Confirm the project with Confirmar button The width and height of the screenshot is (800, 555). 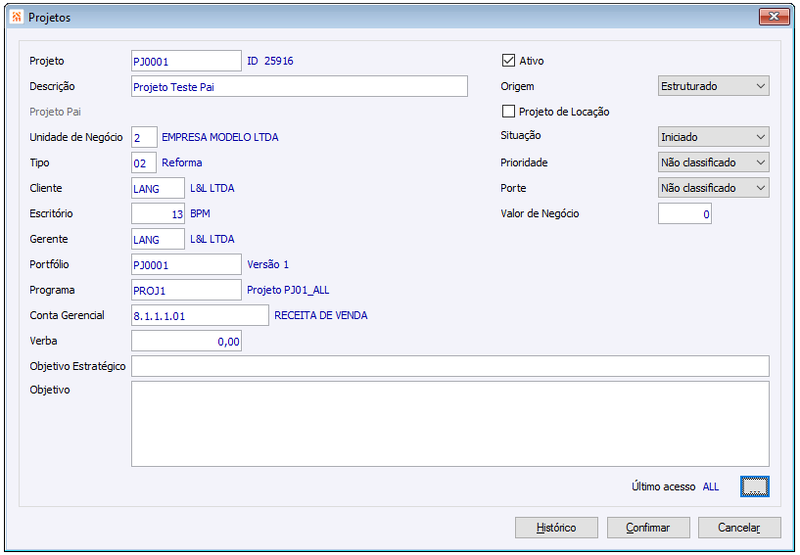click(648, 527)
